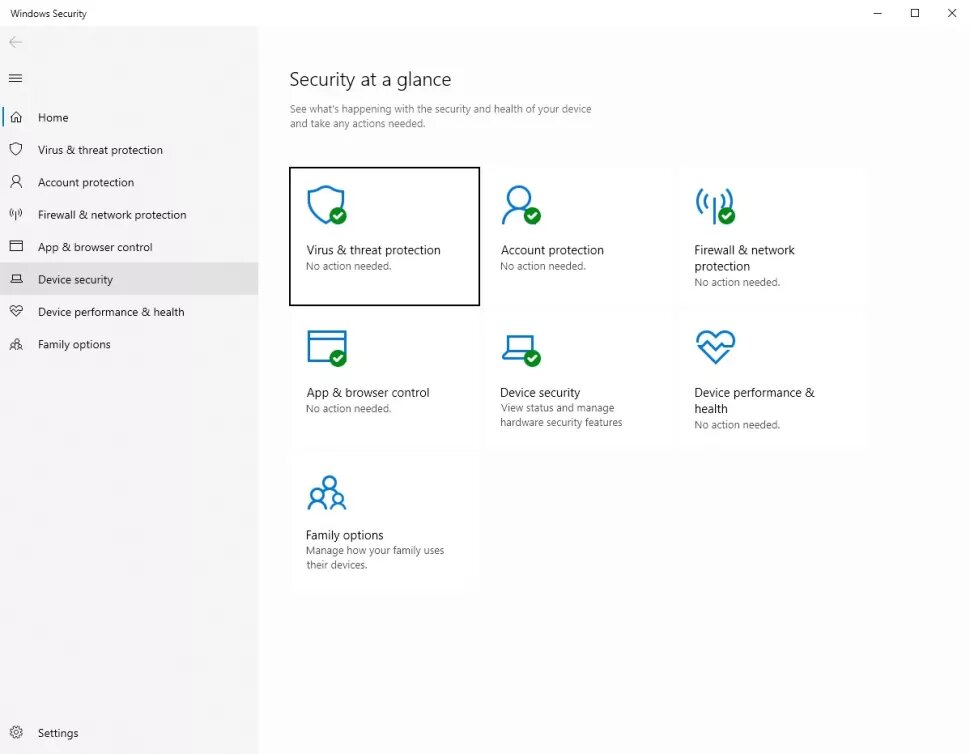Screen dimensions: 970x754
Task: Open Device performance & health tile title
Action: point(754,400)
